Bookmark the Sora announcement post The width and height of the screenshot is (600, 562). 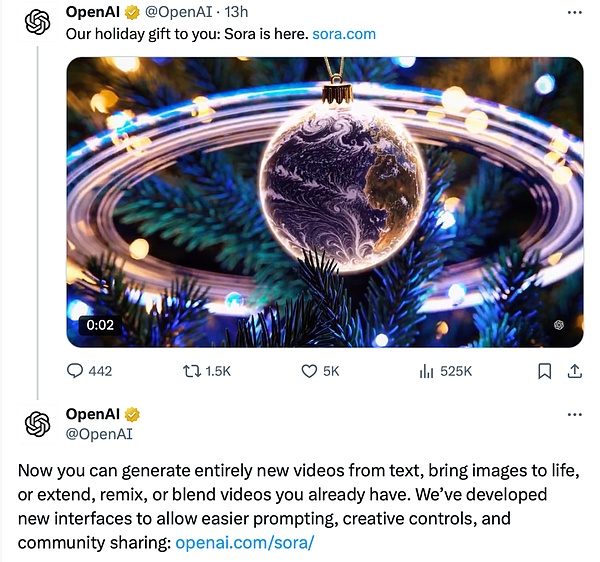[544, 371]
